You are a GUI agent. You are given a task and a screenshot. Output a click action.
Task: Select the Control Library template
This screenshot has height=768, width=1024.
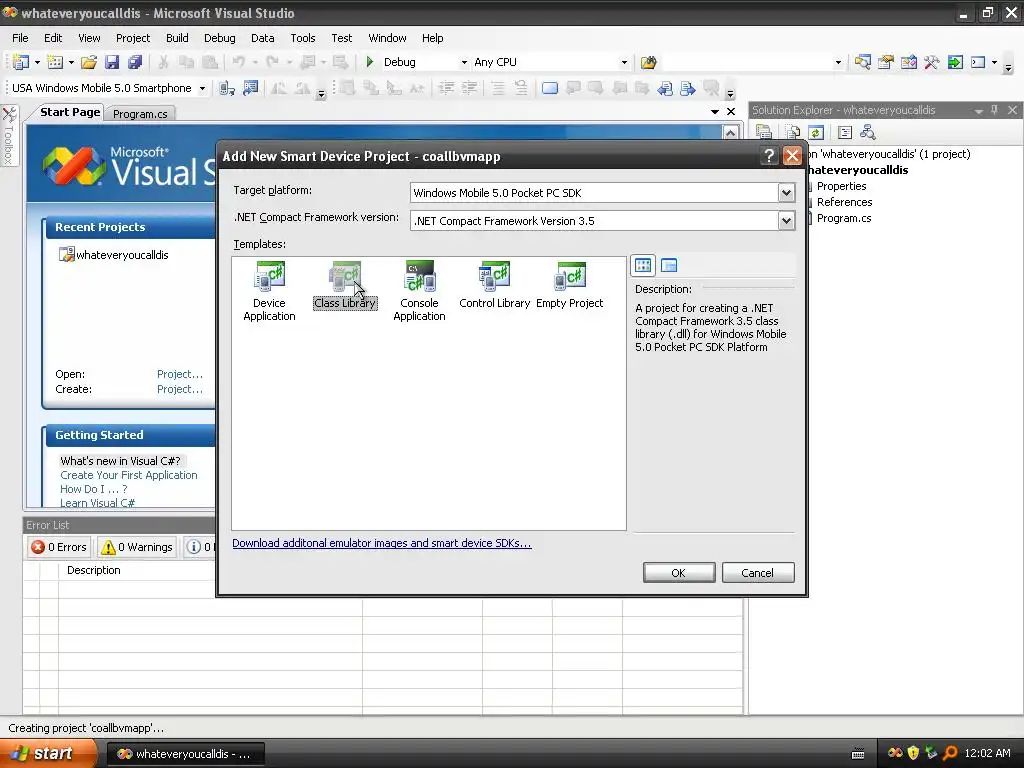494,286
